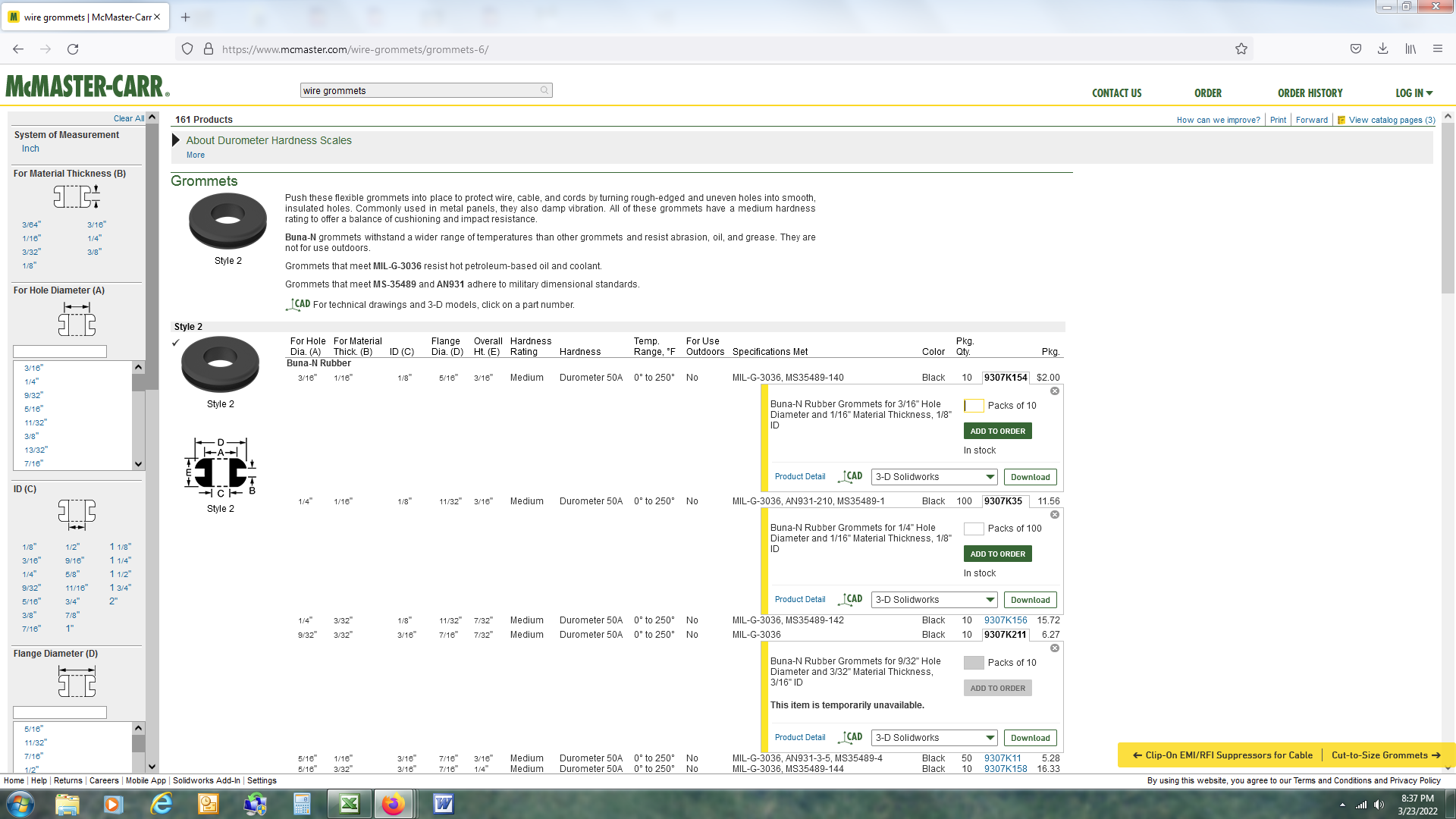Open 3-D Solidworks dropdown for 9307K211
The width and height of the screenshot is (1456, 819).
point(934,738)
